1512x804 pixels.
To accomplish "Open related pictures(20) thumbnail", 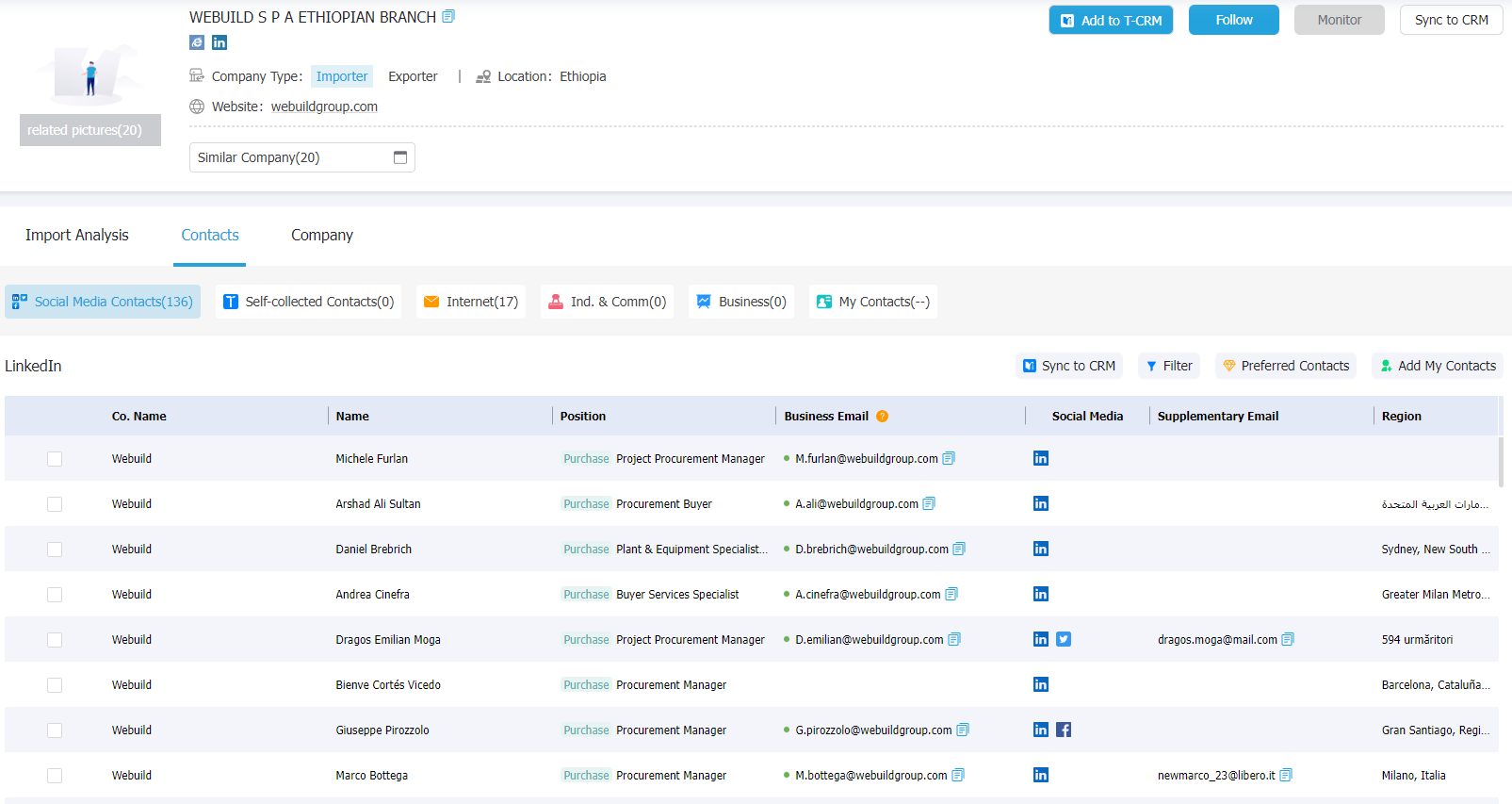I will [90, 130].
